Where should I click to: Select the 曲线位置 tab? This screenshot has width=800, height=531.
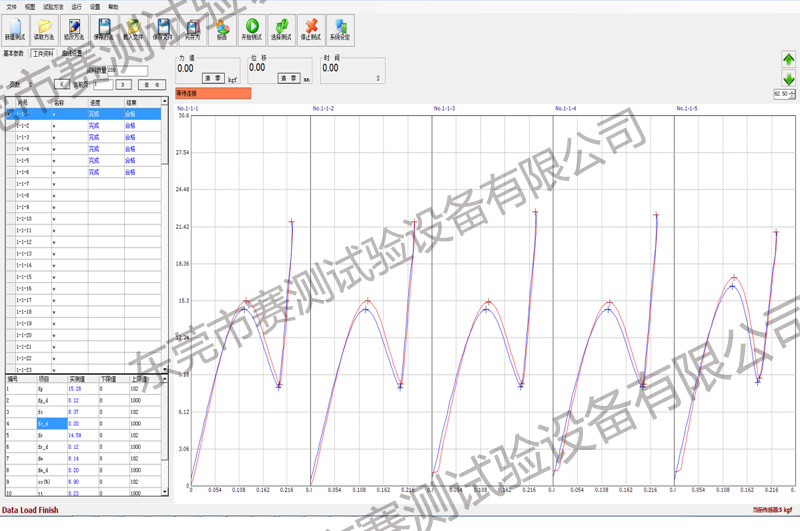tap(72, 53)
